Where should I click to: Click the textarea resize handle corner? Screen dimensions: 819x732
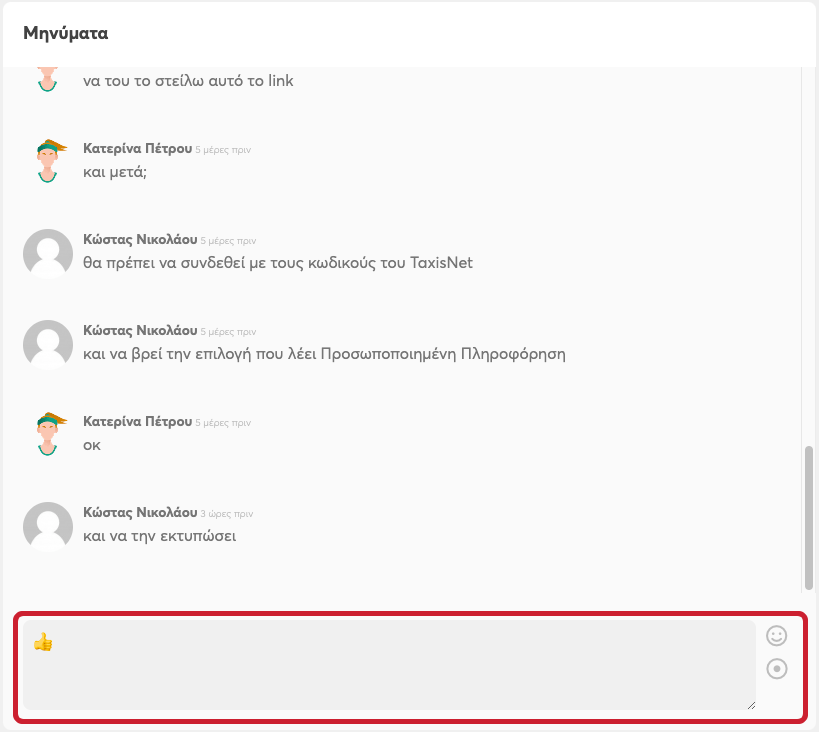pos(750,705)
